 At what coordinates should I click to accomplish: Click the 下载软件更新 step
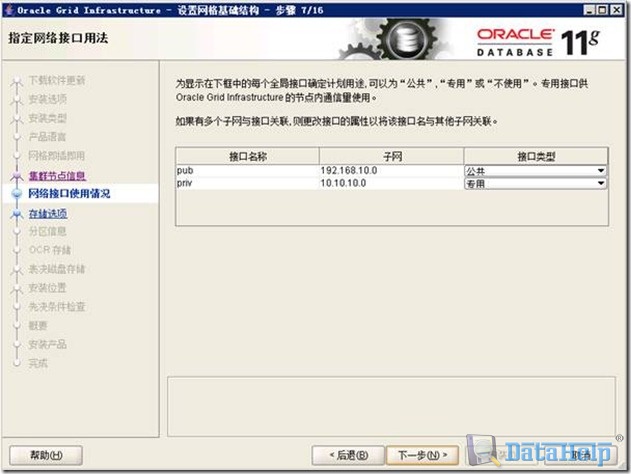click(x=57, y=80)
